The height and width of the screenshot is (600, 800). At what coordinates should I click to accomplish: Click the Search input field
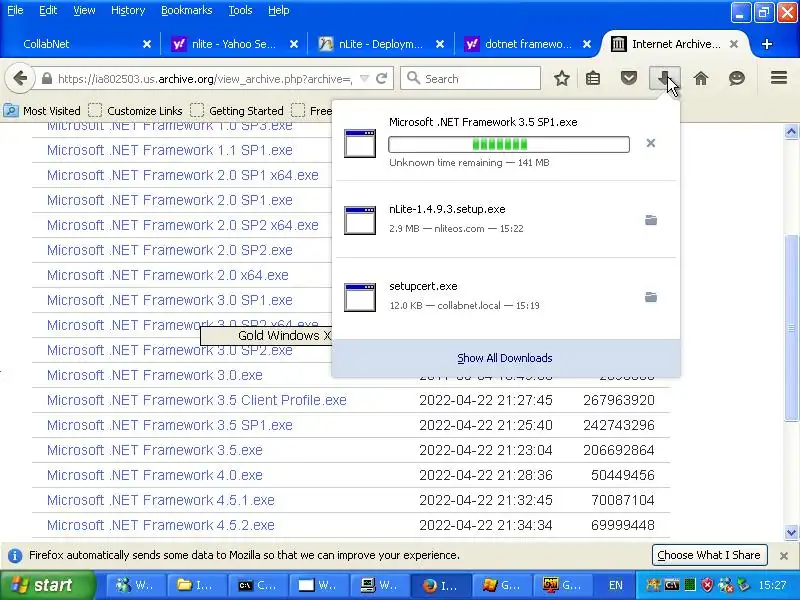coord(470,79)
